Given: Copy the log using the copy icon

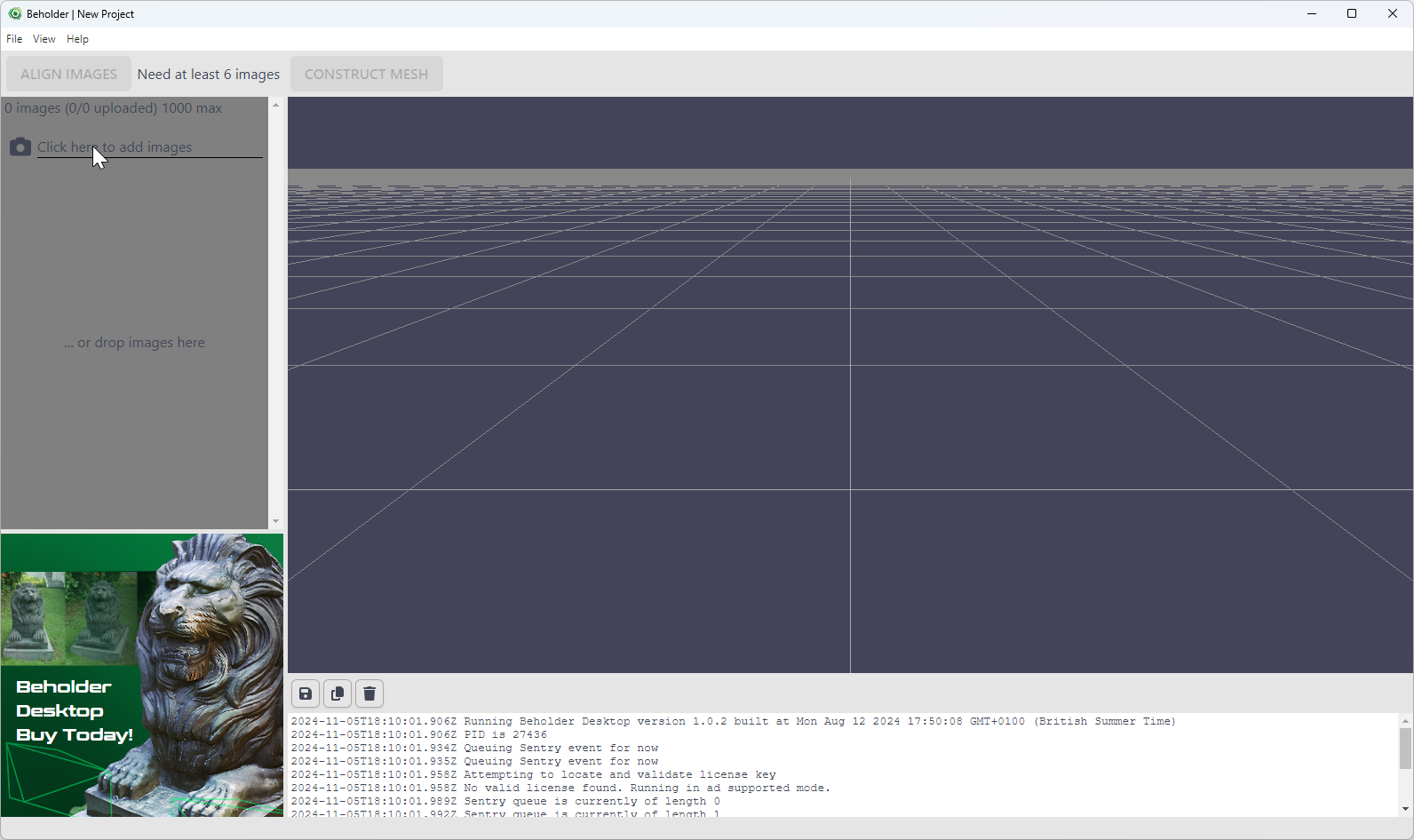Looking at the screenshot, I should 338,693.
